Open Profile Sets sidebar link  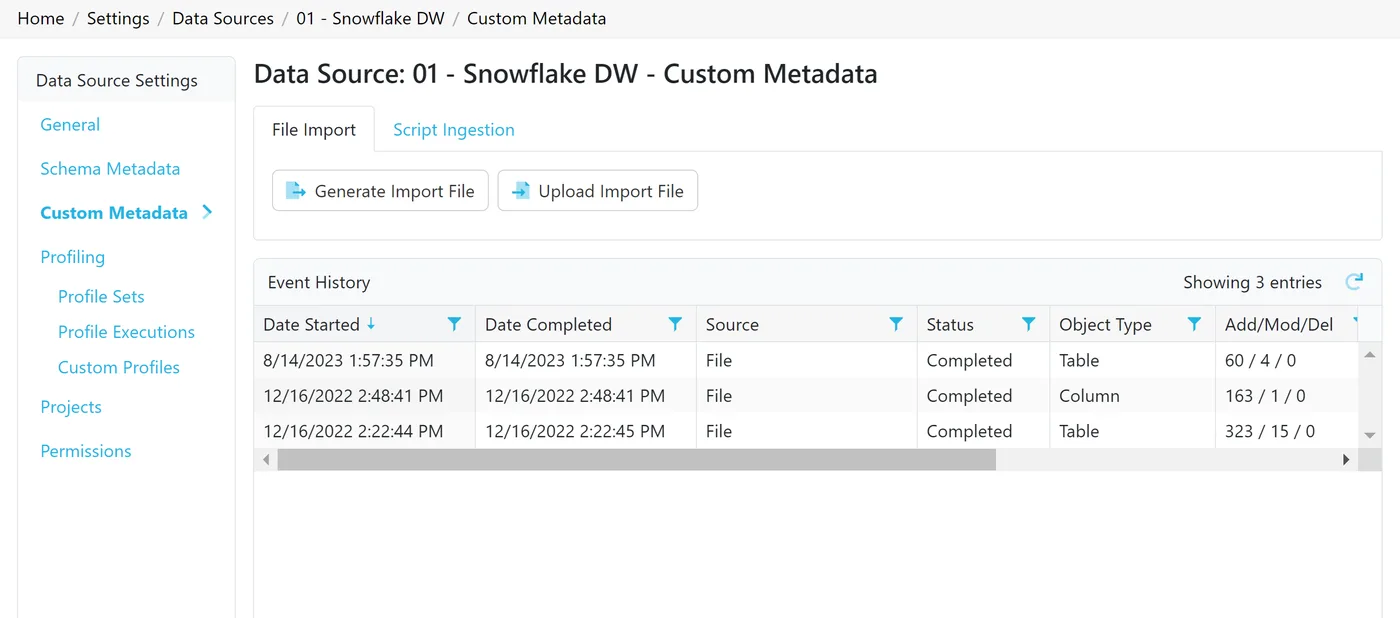pos(101,296)
